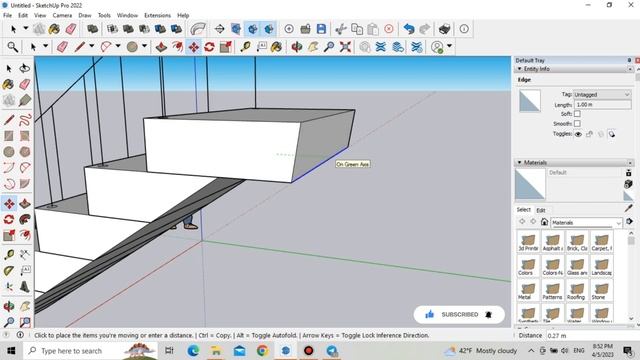This screenshot has width=640, height=360.
Task: Select the Push/Pull tool in second toolbar
Action: click(161, 47)
